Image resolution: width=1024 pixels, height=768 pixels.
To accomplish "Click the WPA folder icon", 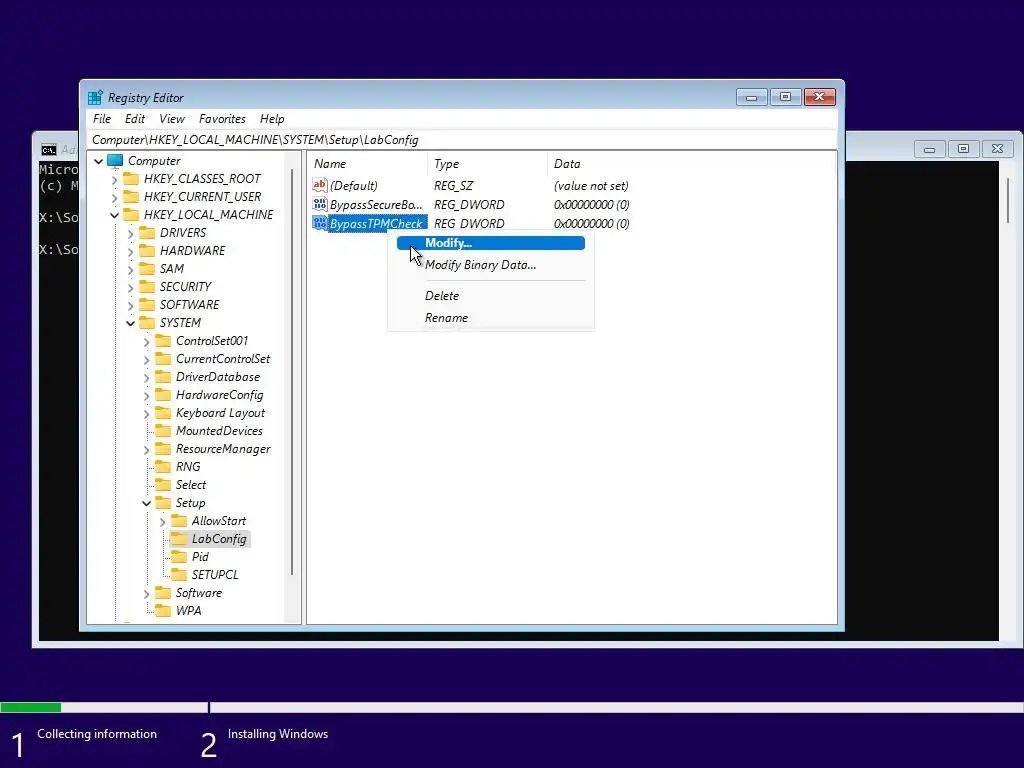I will click(163, 611).
